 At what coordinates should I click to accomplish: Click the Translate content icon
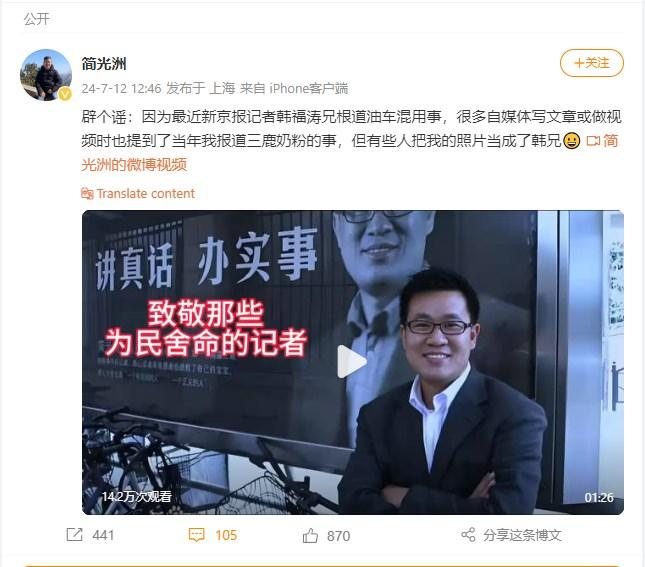pos(87,193)
